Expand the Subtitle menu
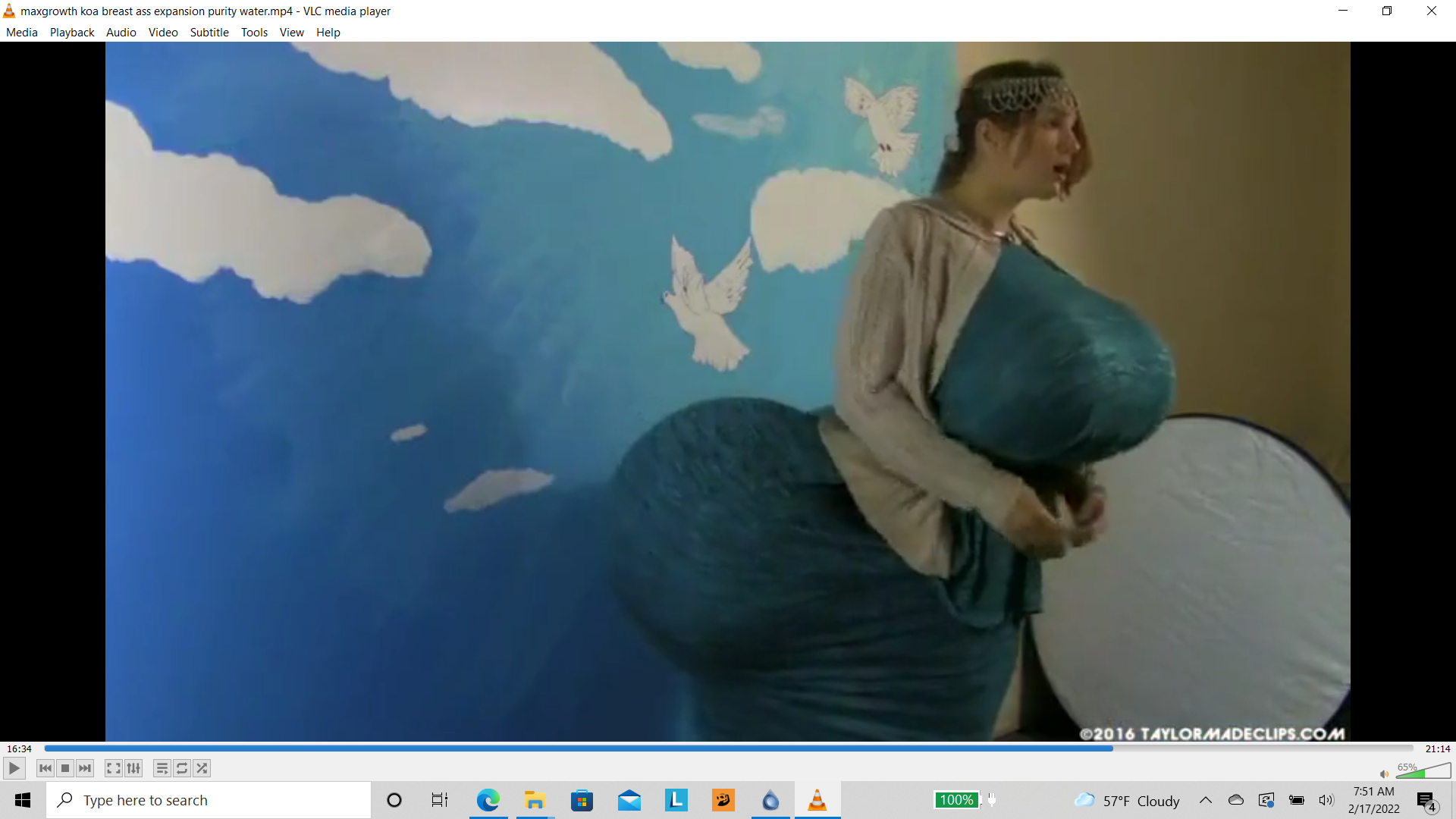Image resolution: width=1456 pixels, height=819 pixels. coord(209,33)
